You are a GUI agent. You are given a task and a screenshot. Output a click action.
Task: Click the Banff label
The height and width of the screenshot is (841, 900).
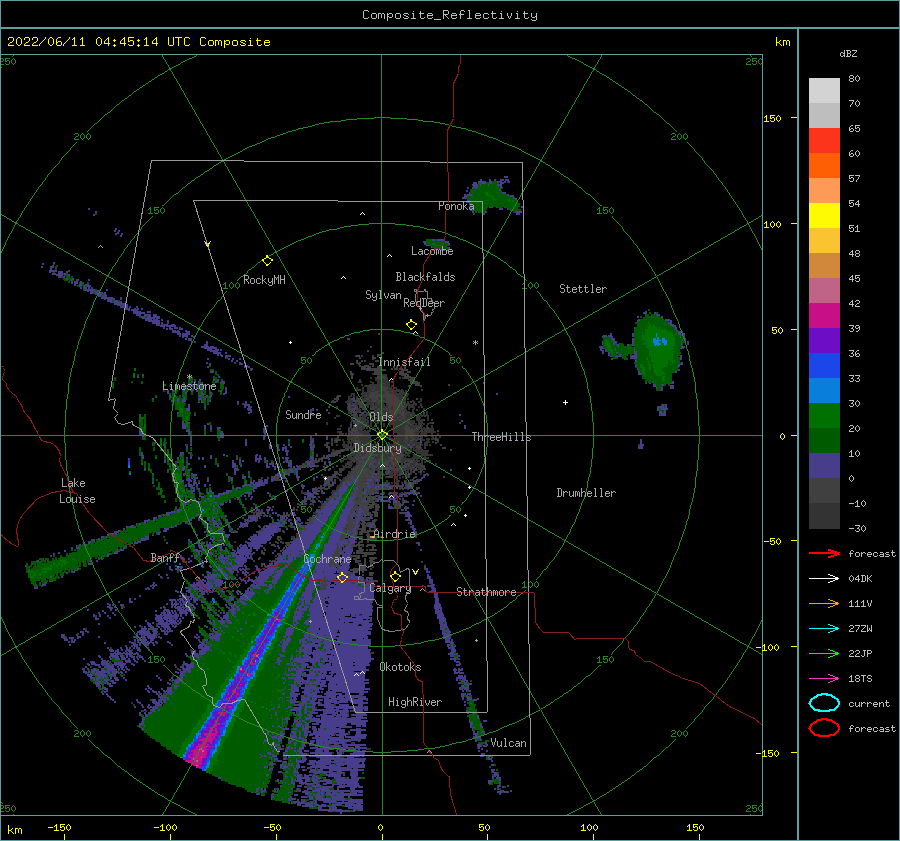pyautogui.click(x=165, y=557)
